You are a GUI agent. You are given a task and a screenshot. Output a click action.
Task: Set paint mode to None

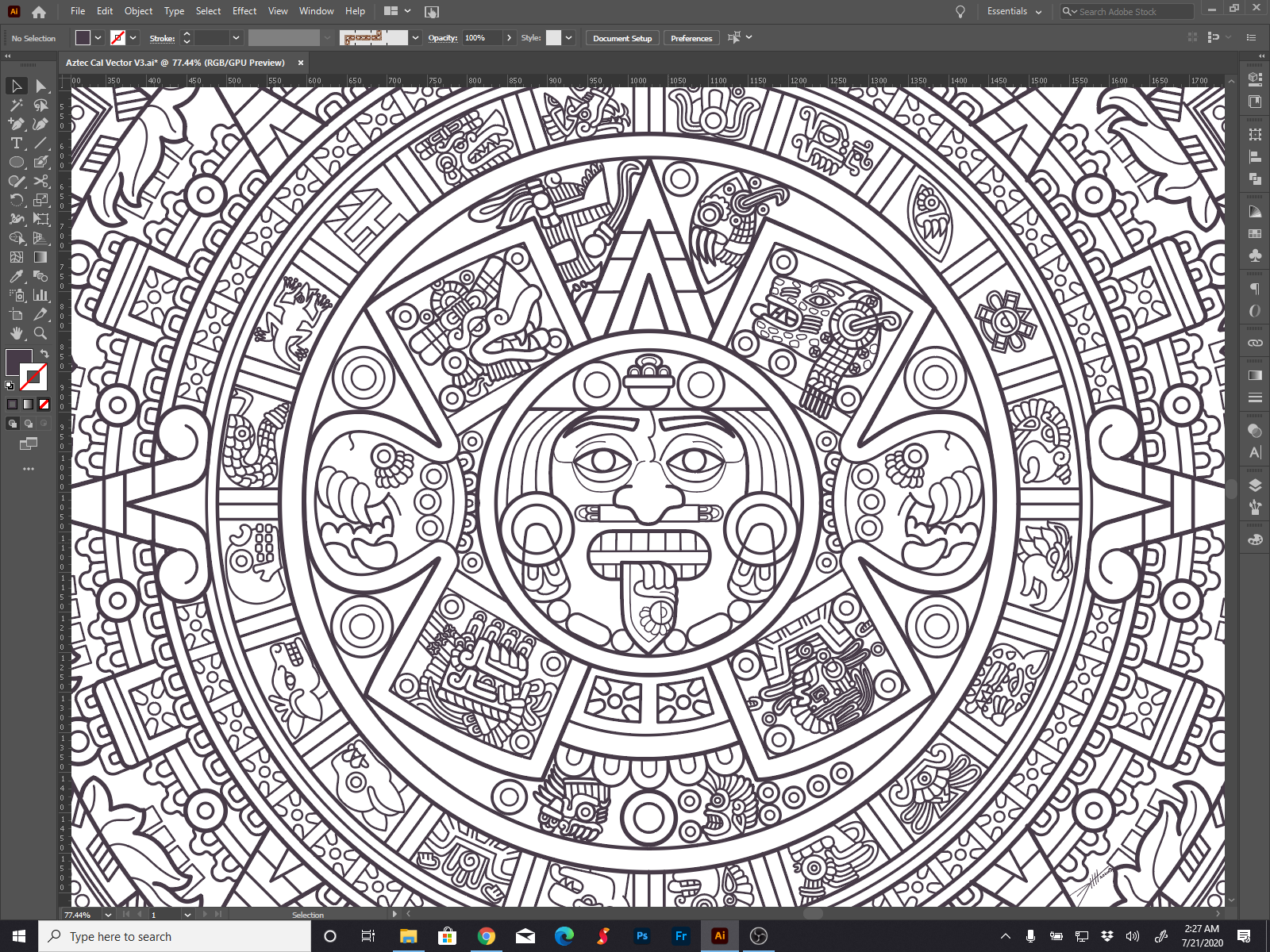point(44,404)
